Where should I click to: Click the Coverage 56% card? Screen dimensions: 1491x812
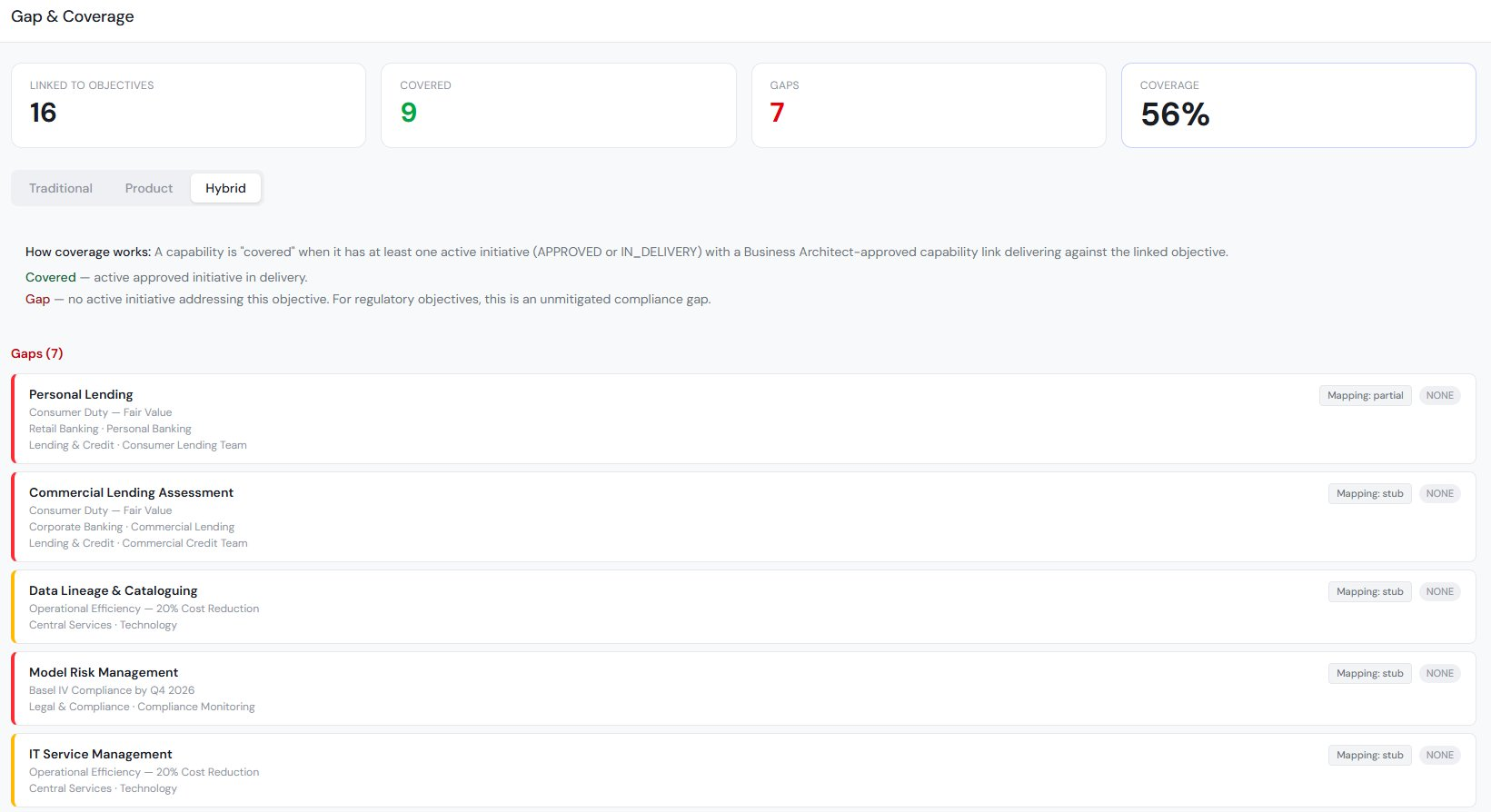coord(1297,105)
